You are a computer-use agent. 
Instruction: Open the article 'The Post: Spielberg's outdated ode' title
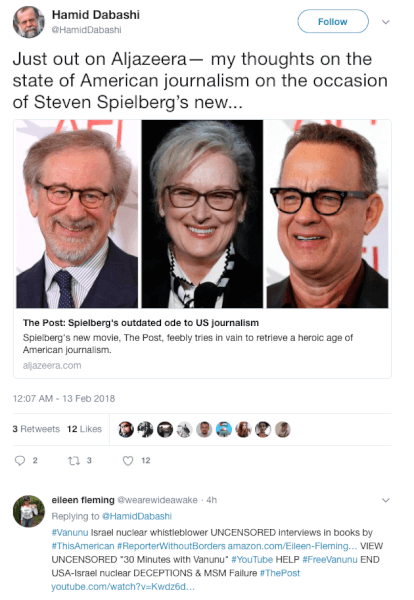tap(141, 323)
